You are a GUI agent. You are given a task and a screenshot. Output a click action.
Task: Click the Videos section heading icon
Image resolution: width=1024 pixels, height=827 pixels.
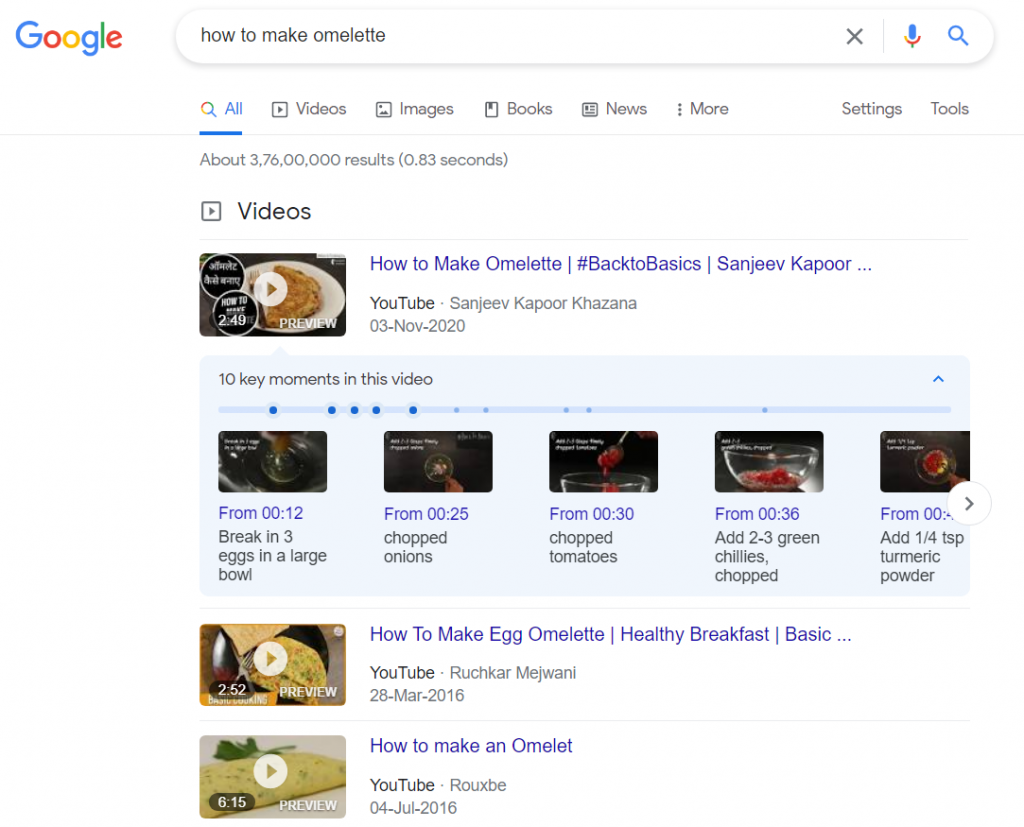tap(211, 212)
